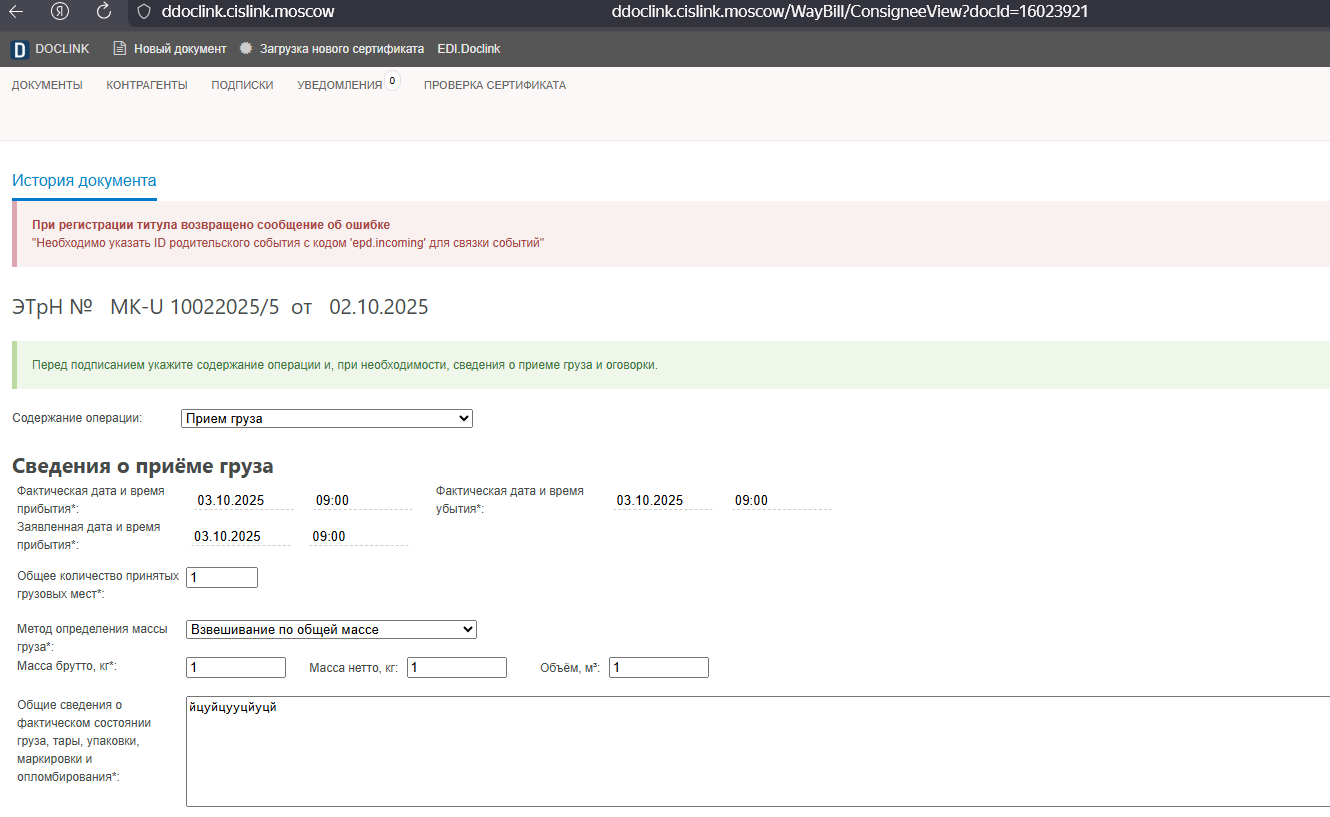Click the new document page icon
This screenshot has width=1330, height=817.
point(120,48)
